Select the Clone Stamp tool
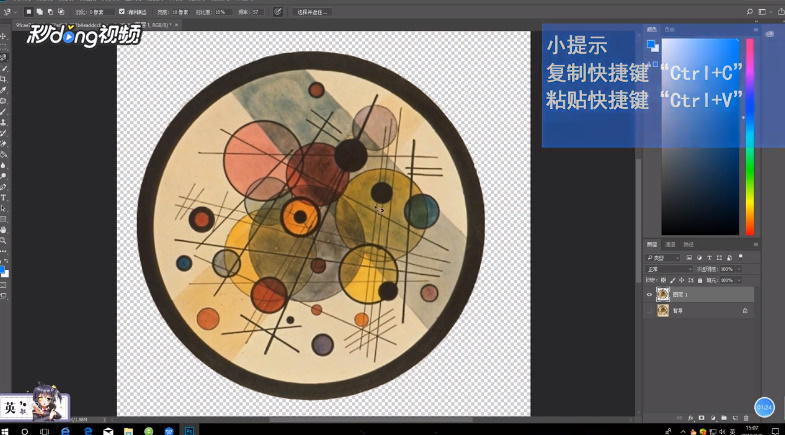The image size is (785, 435). tap(3, 122)
